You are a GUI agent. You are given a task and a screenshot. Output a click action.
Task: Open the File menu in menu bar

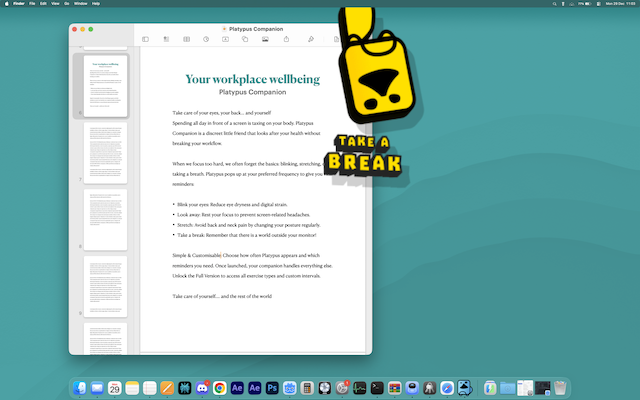pyautogui.click(x=31, y=4)
